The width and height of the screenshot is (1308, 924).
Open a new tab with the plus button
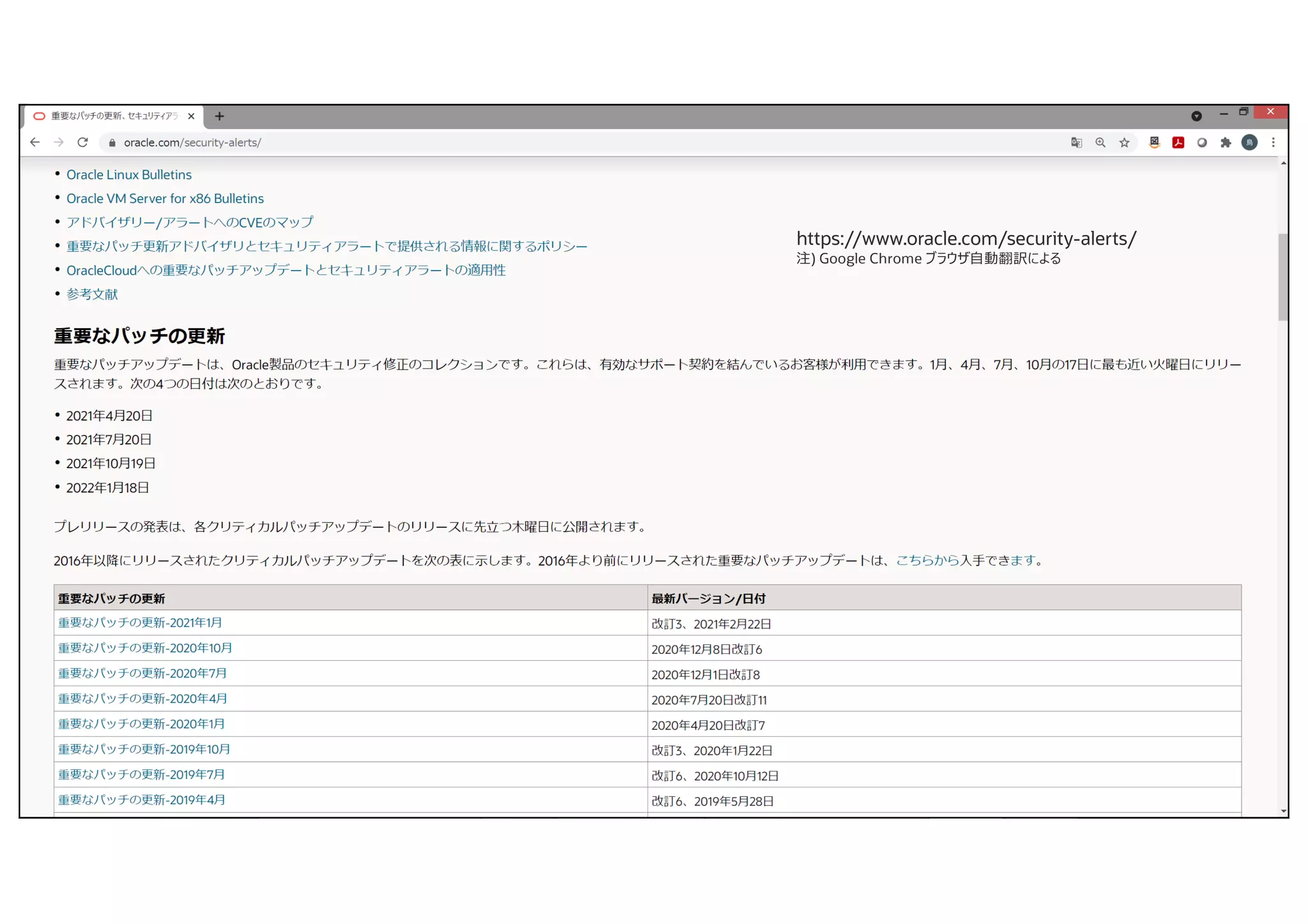(220, 116)
